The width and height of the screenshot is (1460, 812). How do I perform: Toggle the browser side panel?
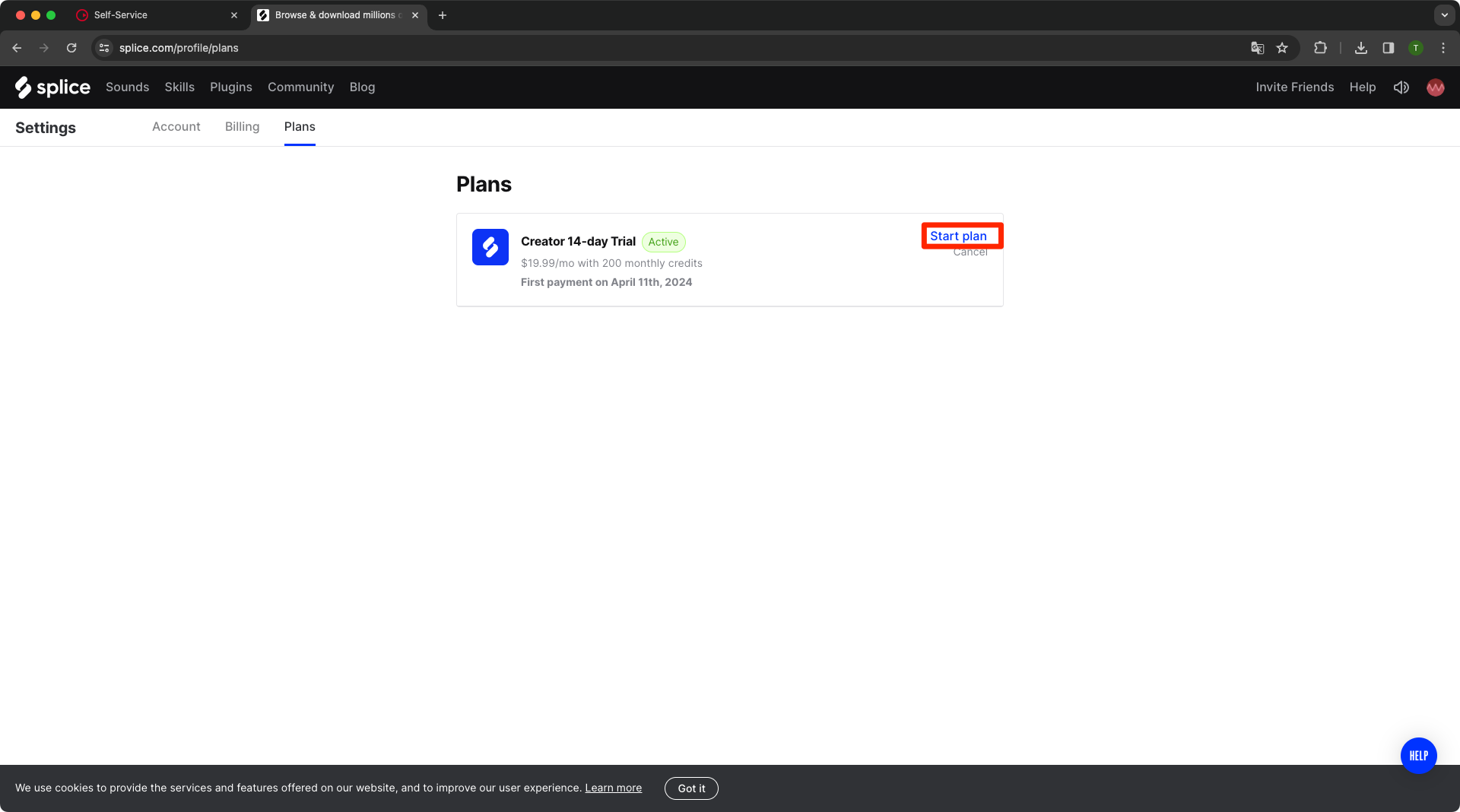(x=1388, y=48)
